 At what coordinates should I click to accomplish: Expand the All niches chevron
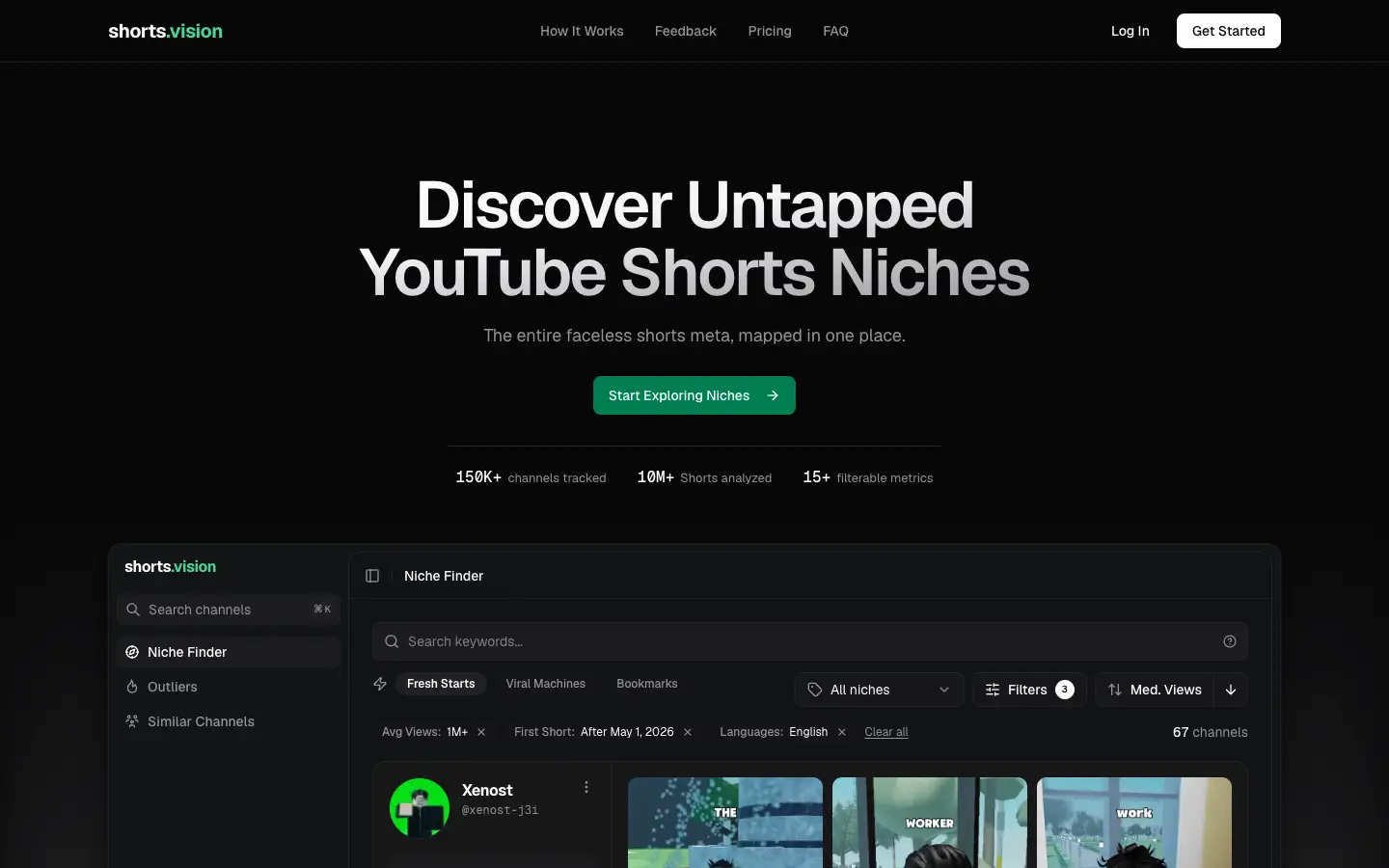coord(944,690)
